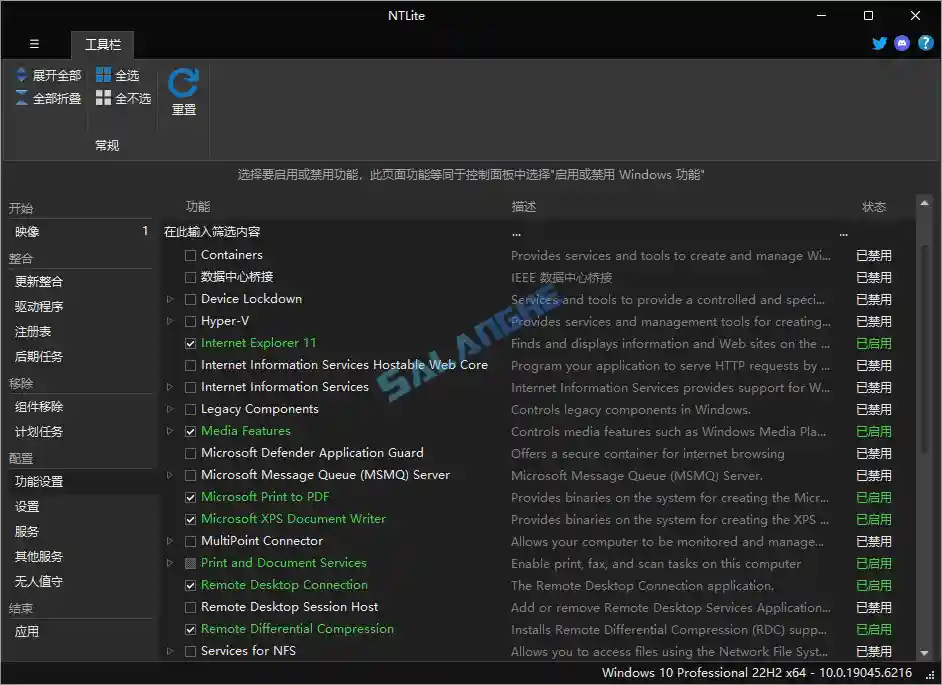Open the 设置 (settings) sidebar page
The height and width of the screenshot is (685, 942).
click(29, 506)
